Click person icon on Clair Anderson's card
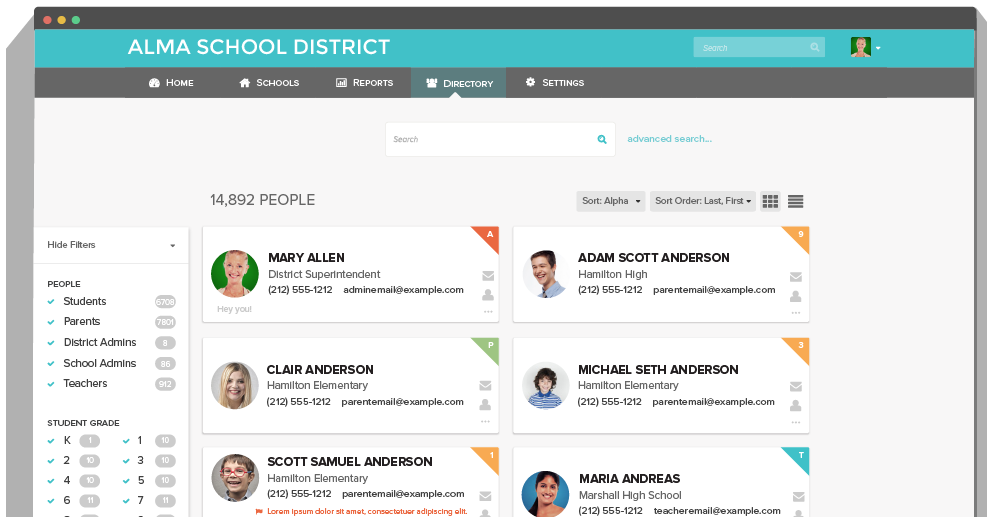990x517 pixels. tap(486, 405)
